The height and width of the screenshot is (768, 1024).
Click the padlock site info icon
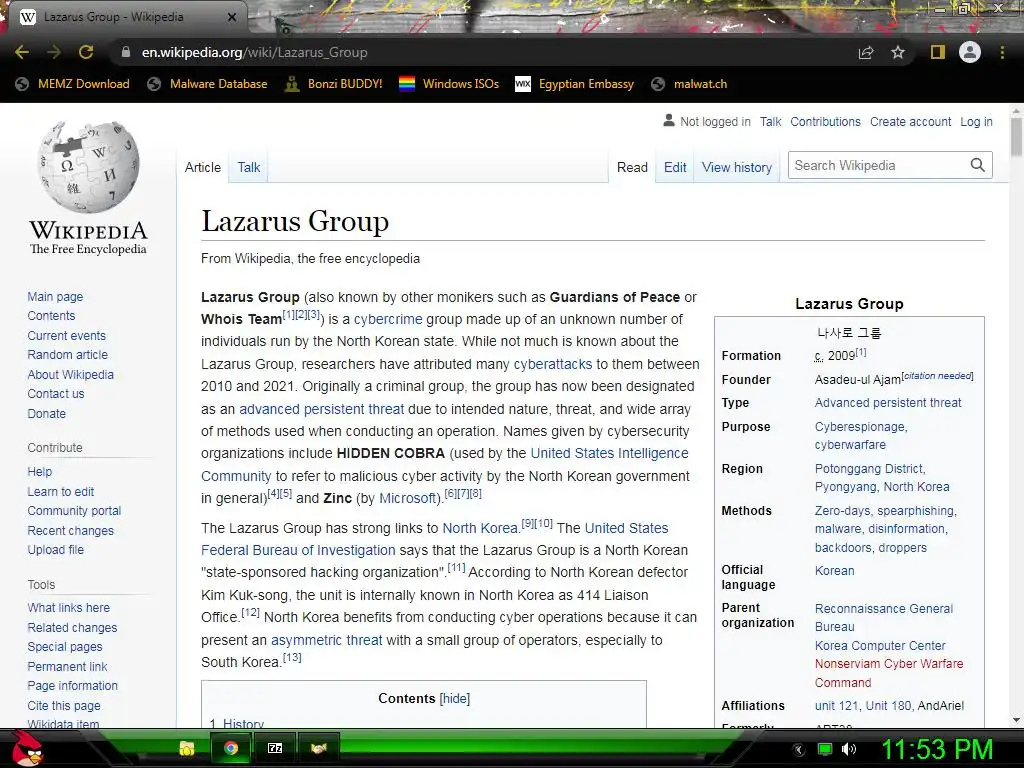[x=126, y=52]
